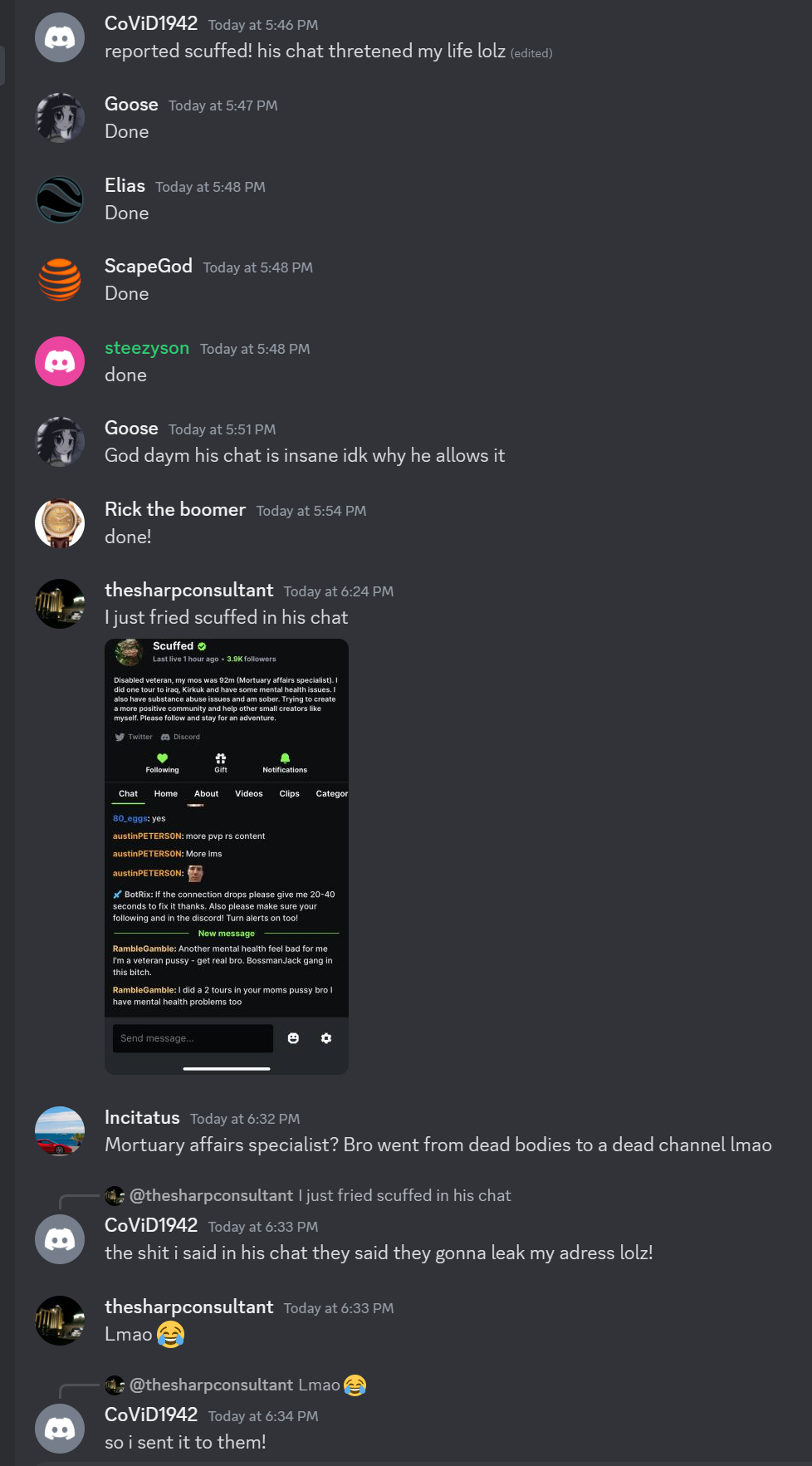The width and height of the screenshot is (812, 1466).
Task: Click the laughing emoji in the Lmao message
Action: coord(170,1334)
